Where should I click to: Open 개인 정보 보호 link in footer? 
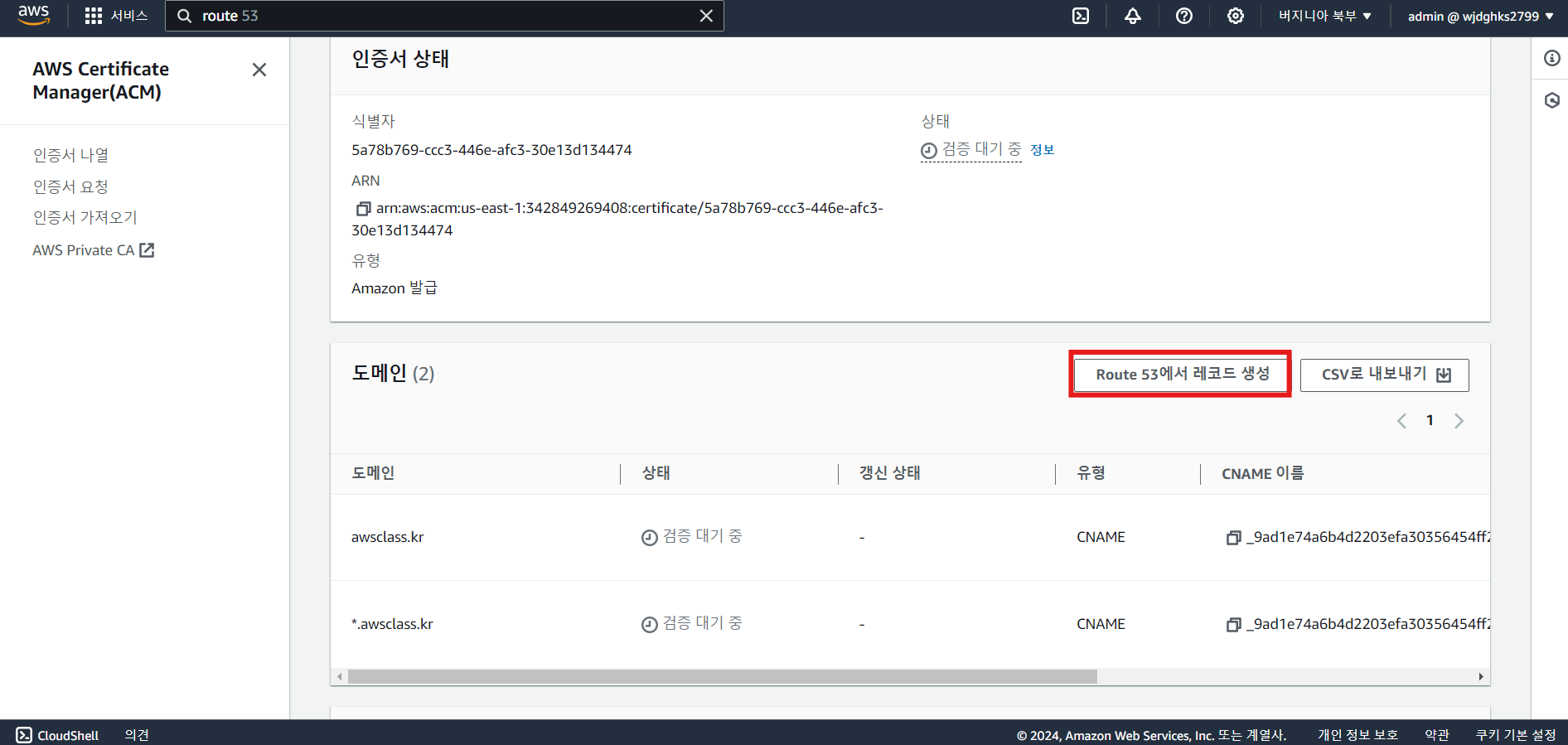pyautogui.click(x=1357, y=735)
